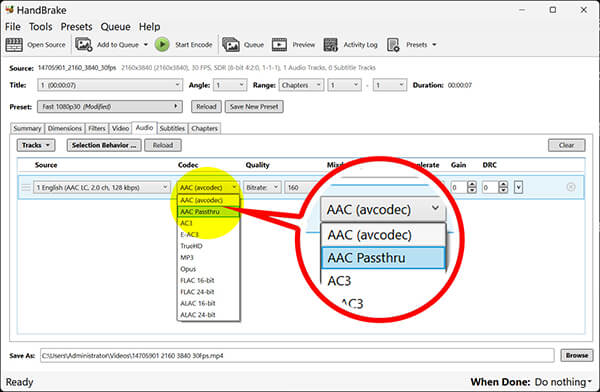Expand the Add to Queue arrow
The height and width of the screenshot is (392, 600).
146,45
